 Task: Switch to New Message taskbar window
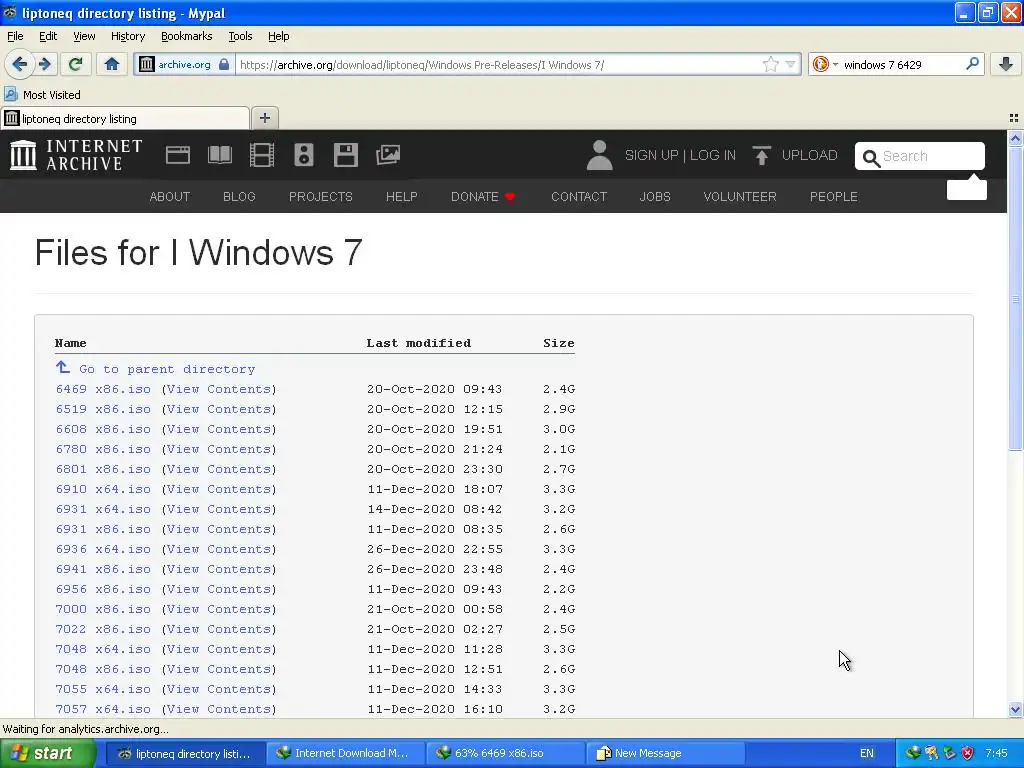[665, 753]
